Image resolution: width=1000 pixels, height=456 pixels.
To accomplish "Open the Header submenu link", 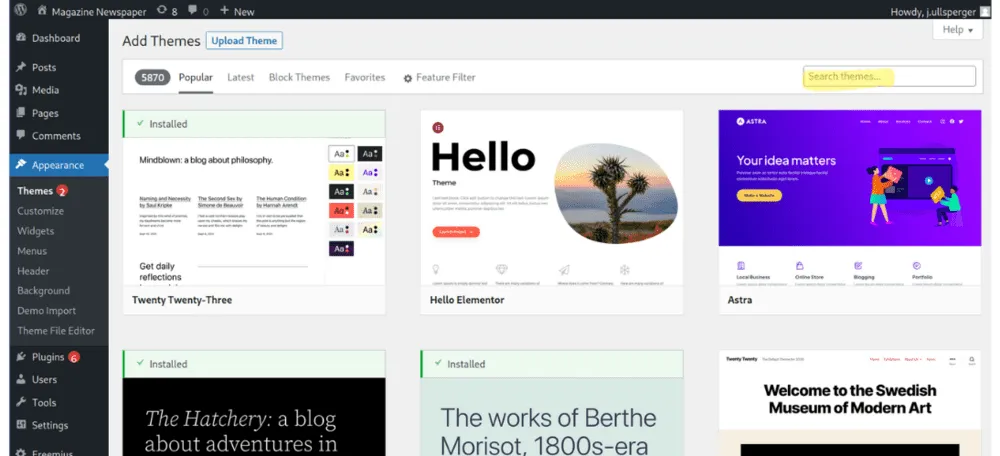I will pos(33,271).
